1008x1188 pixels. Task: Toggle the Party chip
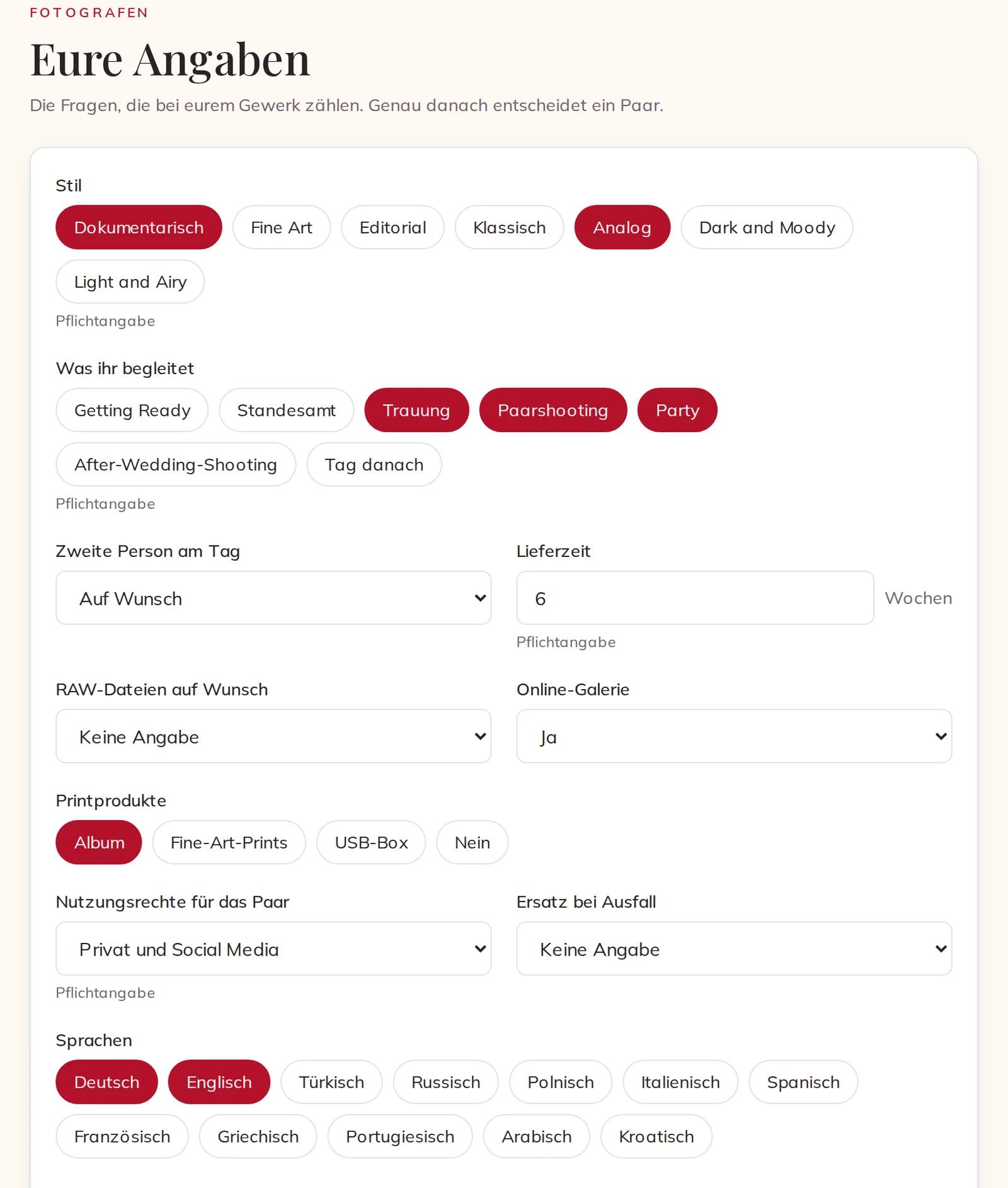677,410
